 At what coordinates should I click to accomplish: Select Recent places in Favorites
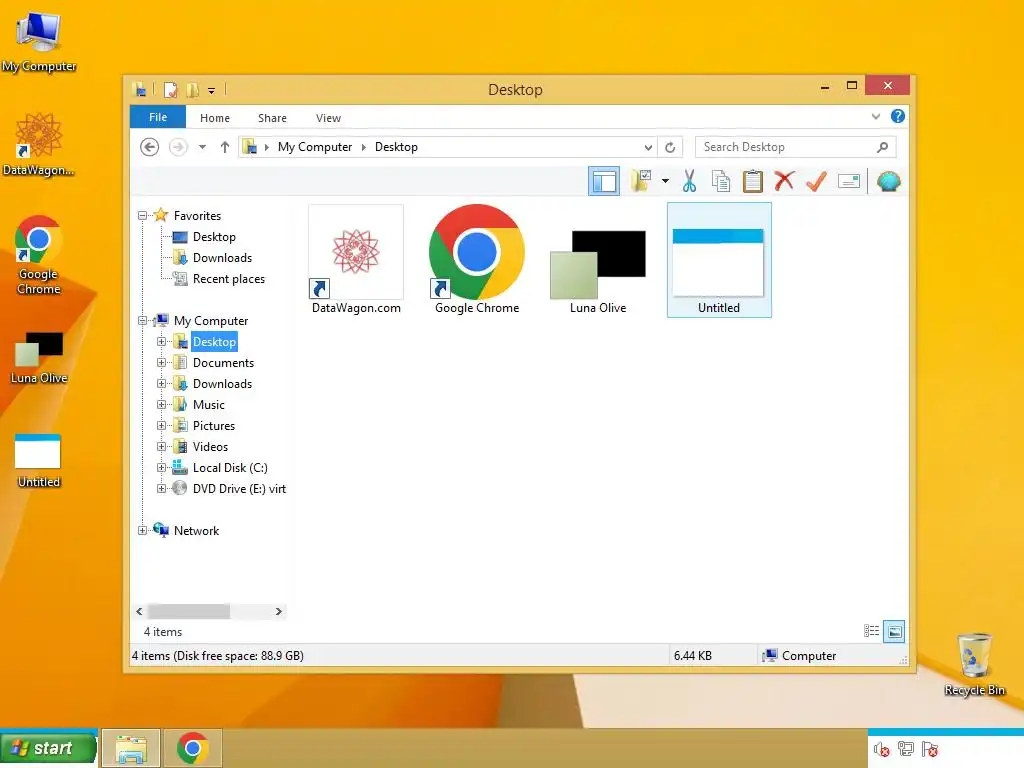click(x=229, y=279)
